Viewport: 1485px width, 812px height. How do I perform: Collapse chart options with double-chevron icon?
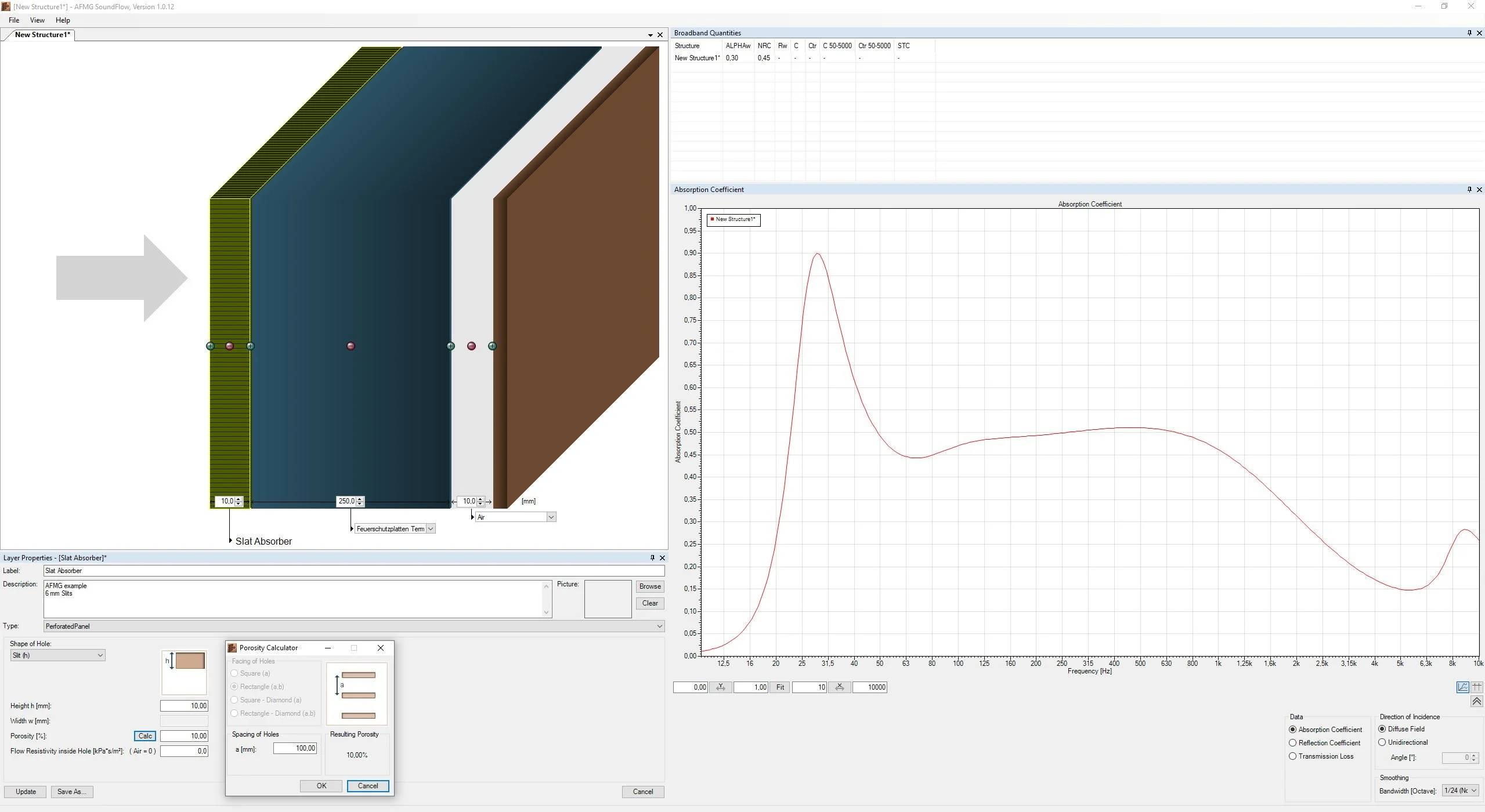(1477, 702)
